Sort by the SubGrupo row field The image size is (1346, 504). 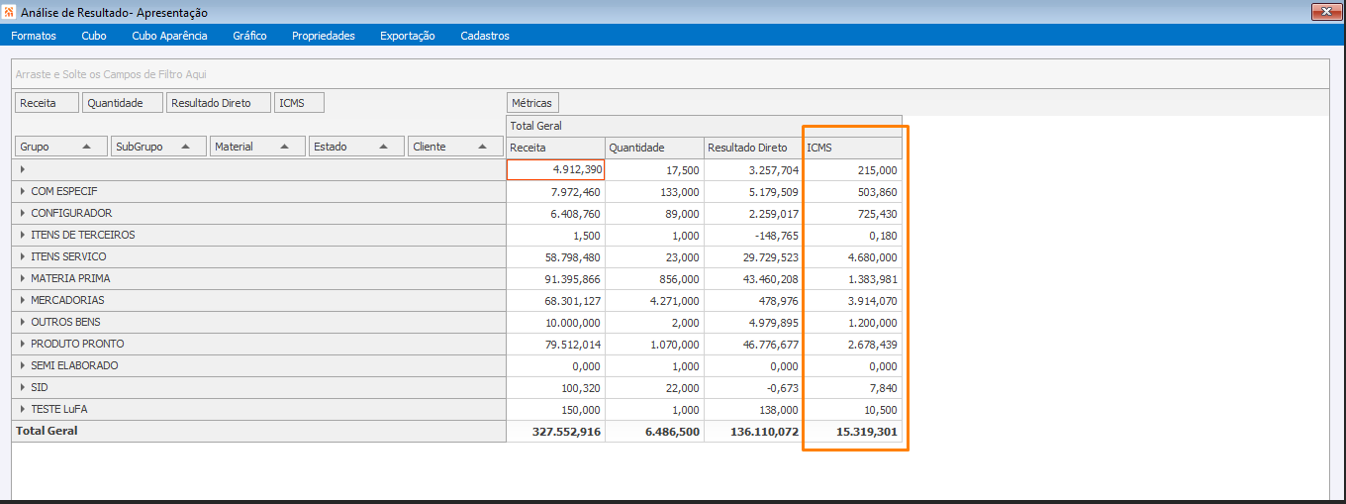(159, 146)
